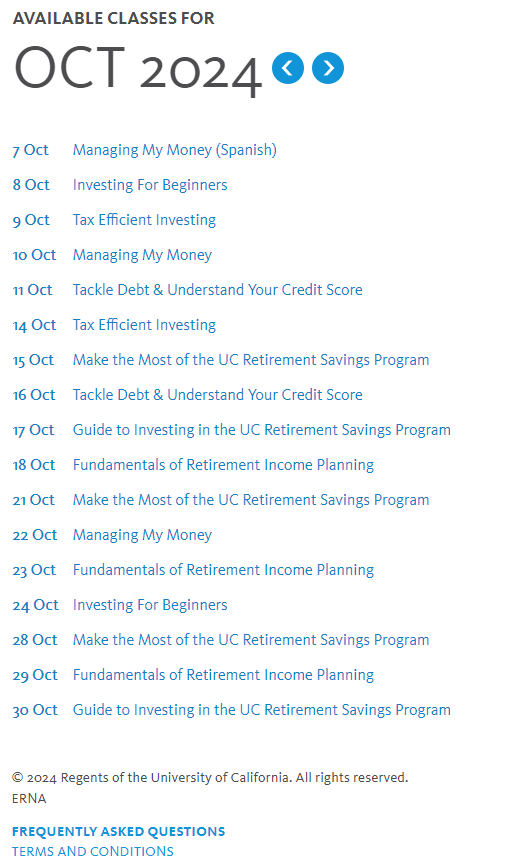Image resolution: width=526 pixels, height=865 pixels.
Task: View Terms and Conditions
Action: [93, 851]
